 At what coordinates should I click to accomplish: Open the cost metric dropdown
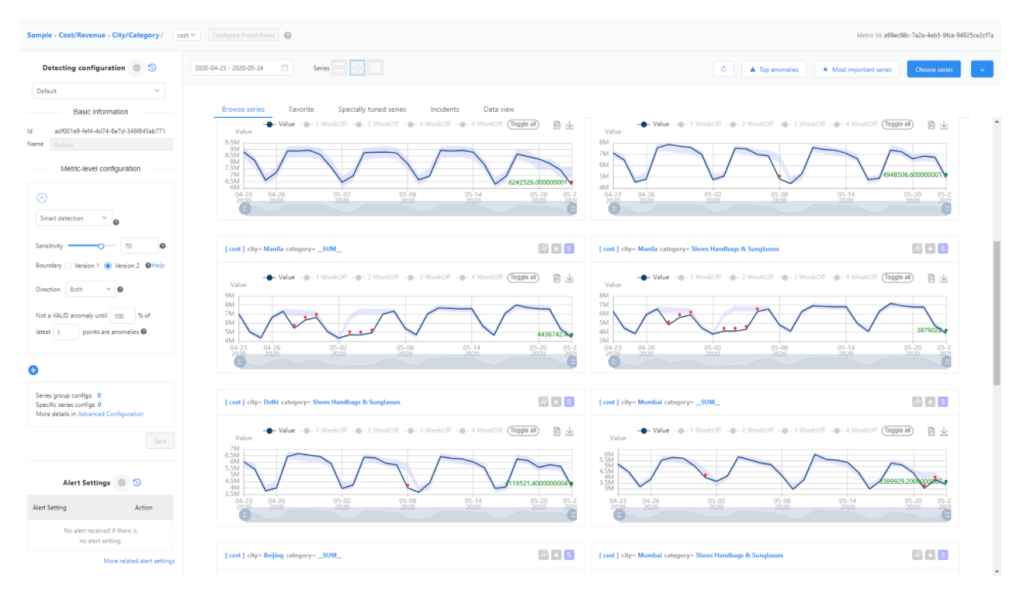point(187,35)
